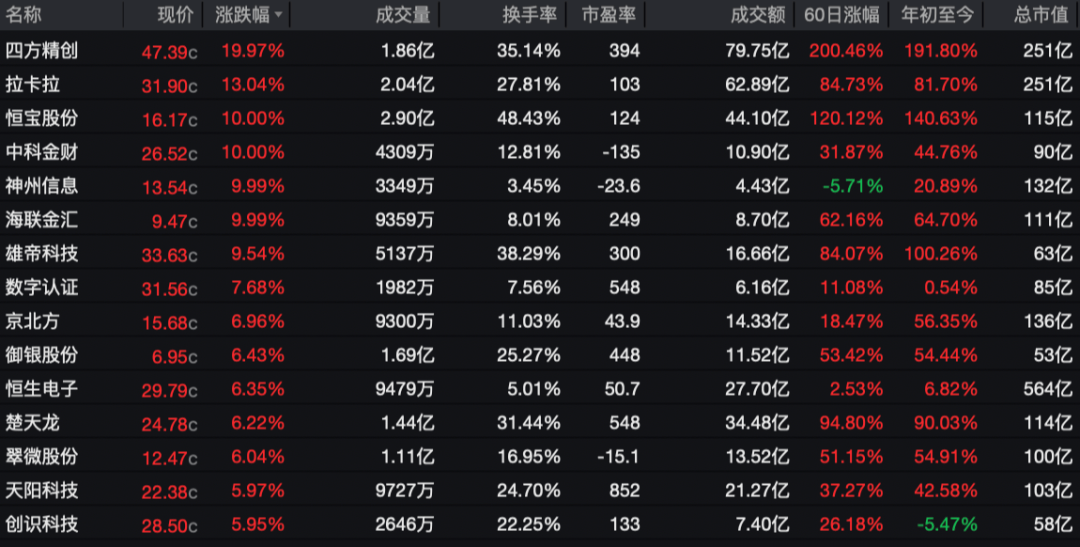Click the 市盈率 column header
This screenshot has height=547, width=1080.
(610, 15)
